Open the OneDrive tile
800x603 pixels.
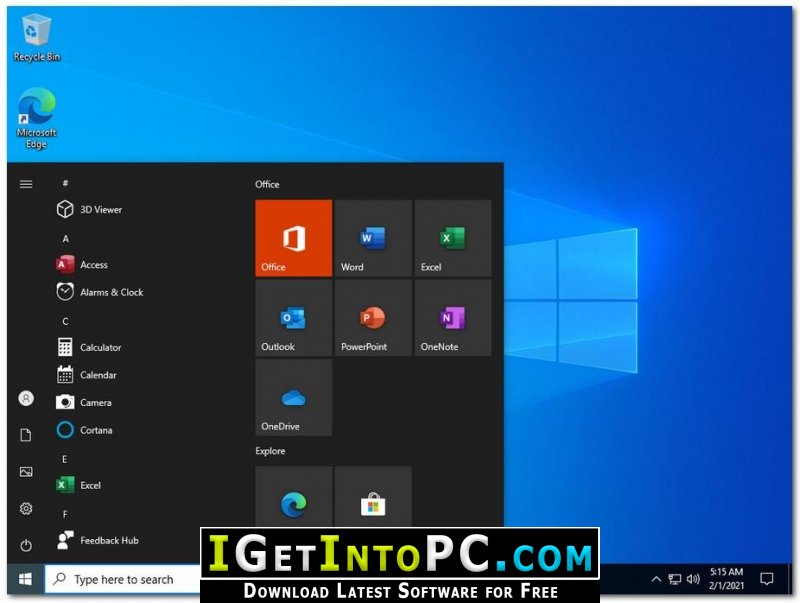coord(293,397)
